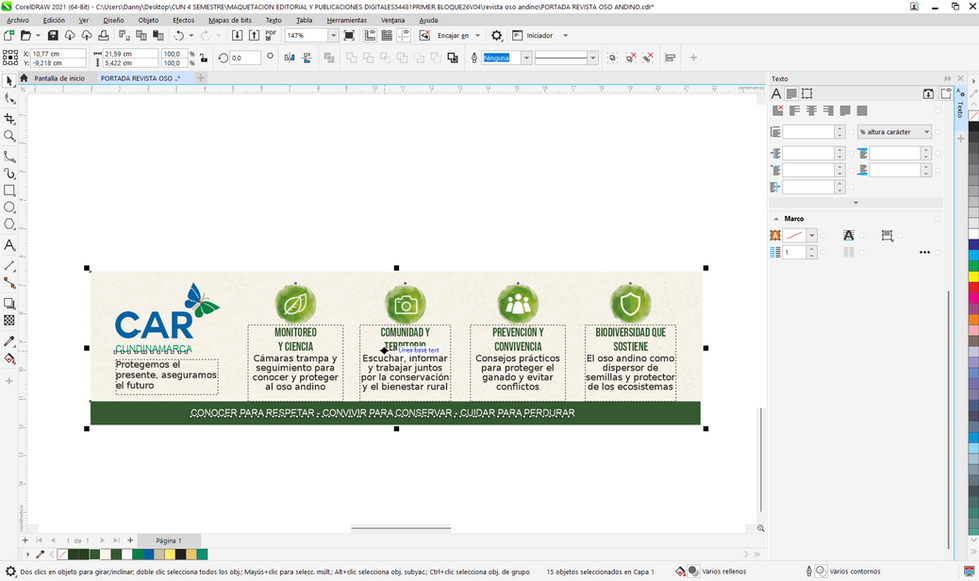Switch to the Pantalla de inicio tab
Screen dimensions: 979x581
pyautogui.click(x=59, y=78)
